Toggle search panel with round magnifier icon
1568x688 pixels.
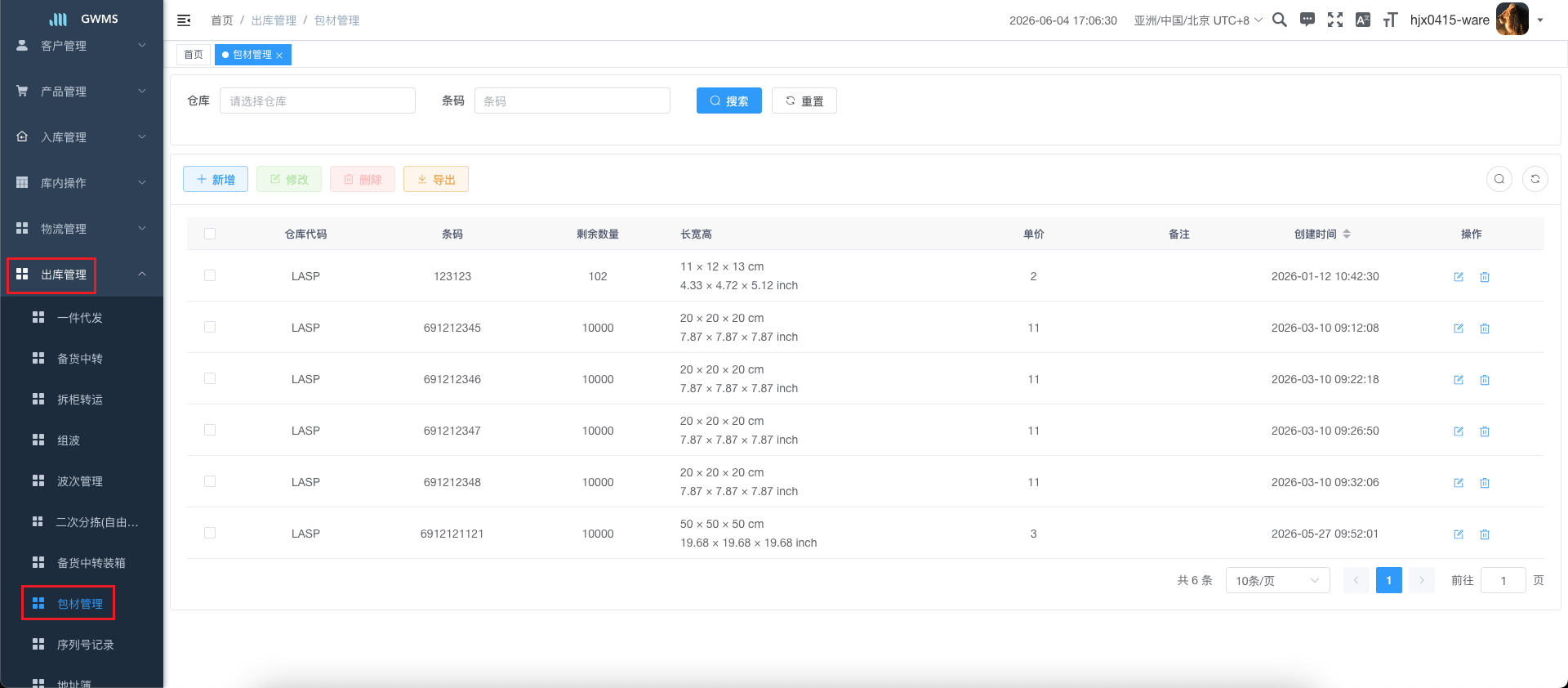click(x=1499, y=179)
